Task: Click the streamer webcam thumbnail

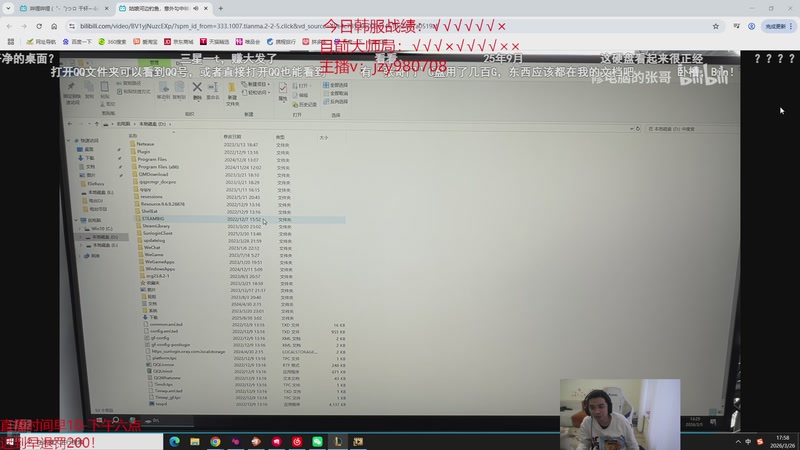Action: click(620, 414)
